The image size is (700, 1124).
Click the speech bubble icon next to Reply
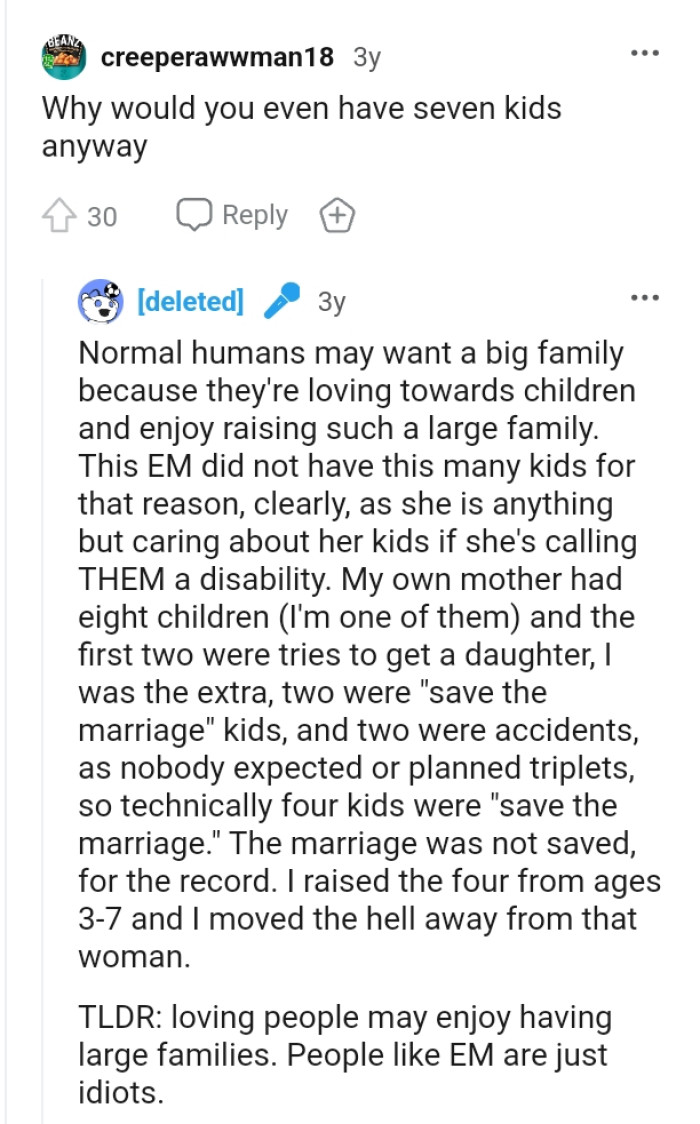(x=196, y=215)
